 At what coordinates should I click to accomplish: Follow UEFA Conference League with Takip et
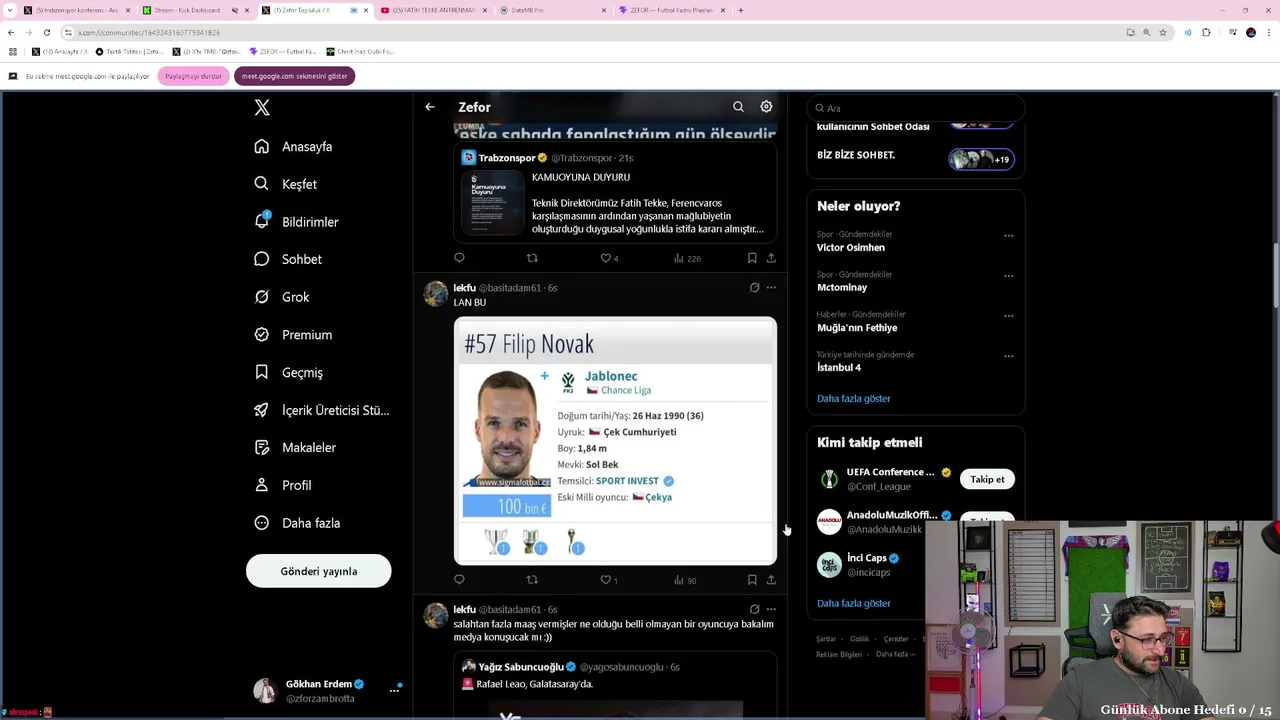point(987,479)
